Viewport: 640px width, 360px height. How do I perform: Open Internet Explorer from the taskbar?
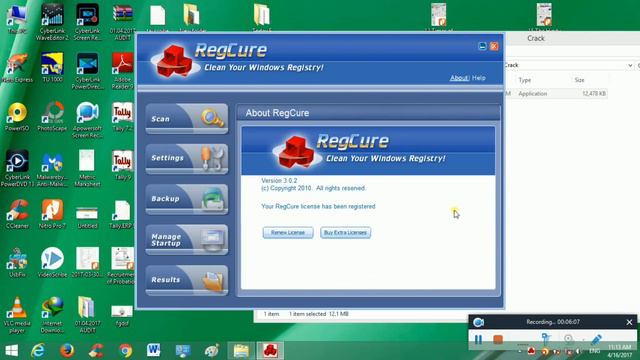[38, 350]
